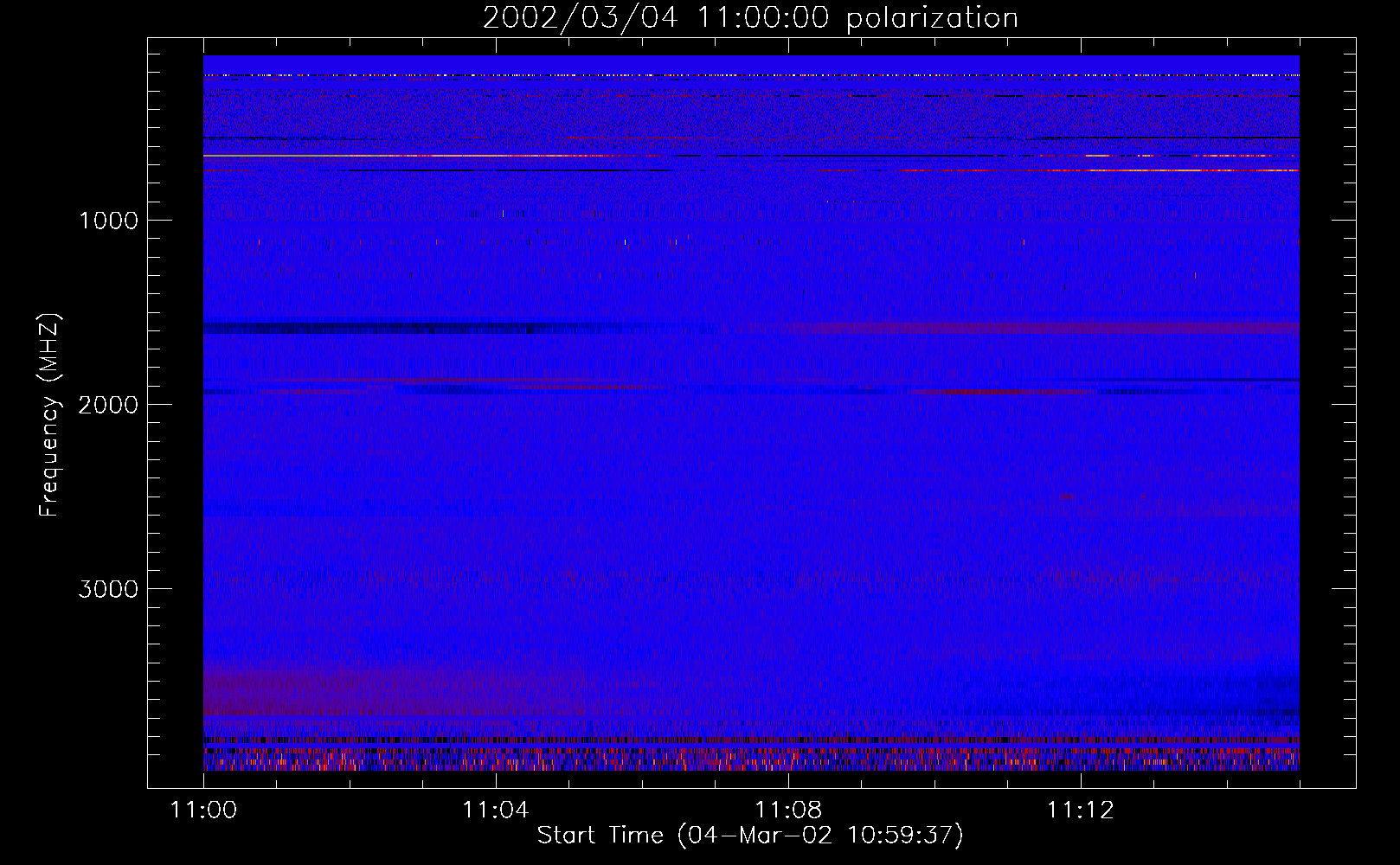This screenshot has width=1400, height=865.
Task: Click the dark blue patch in the lower-right spectrogram corner
Action: pyautogui.click(x=1272, y=701)
